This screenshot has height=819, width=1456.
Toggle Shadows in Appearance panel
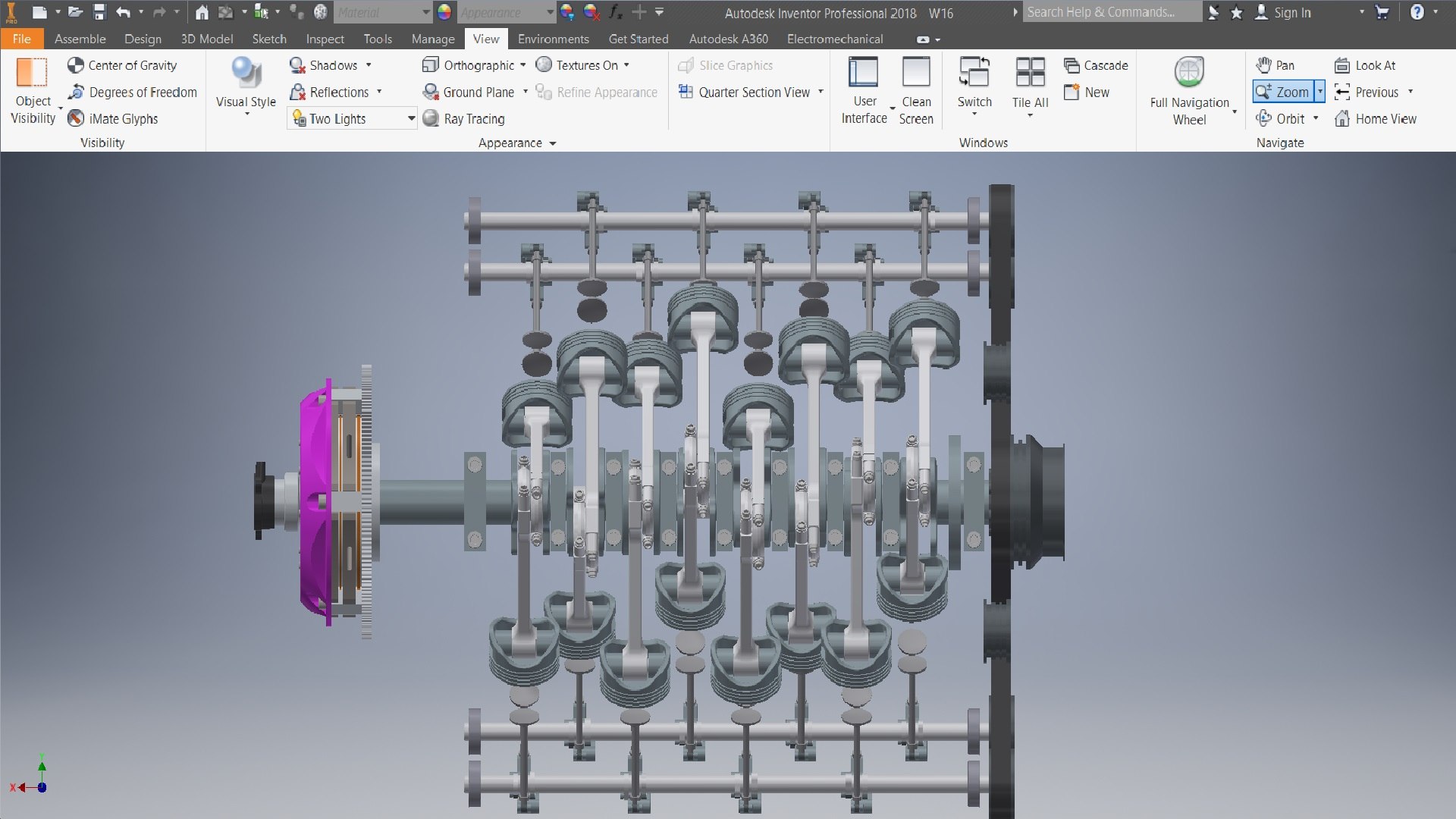pos(323,65)
